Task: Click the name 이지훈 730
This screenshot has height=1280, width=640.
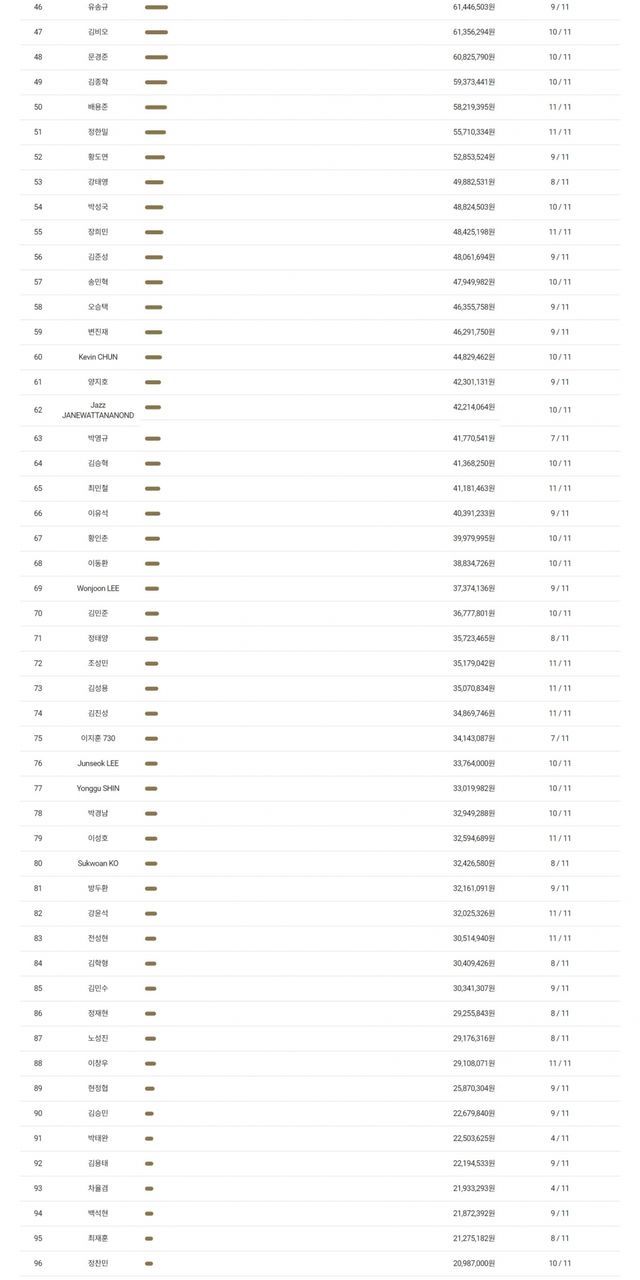Action: tap(98, 738)
